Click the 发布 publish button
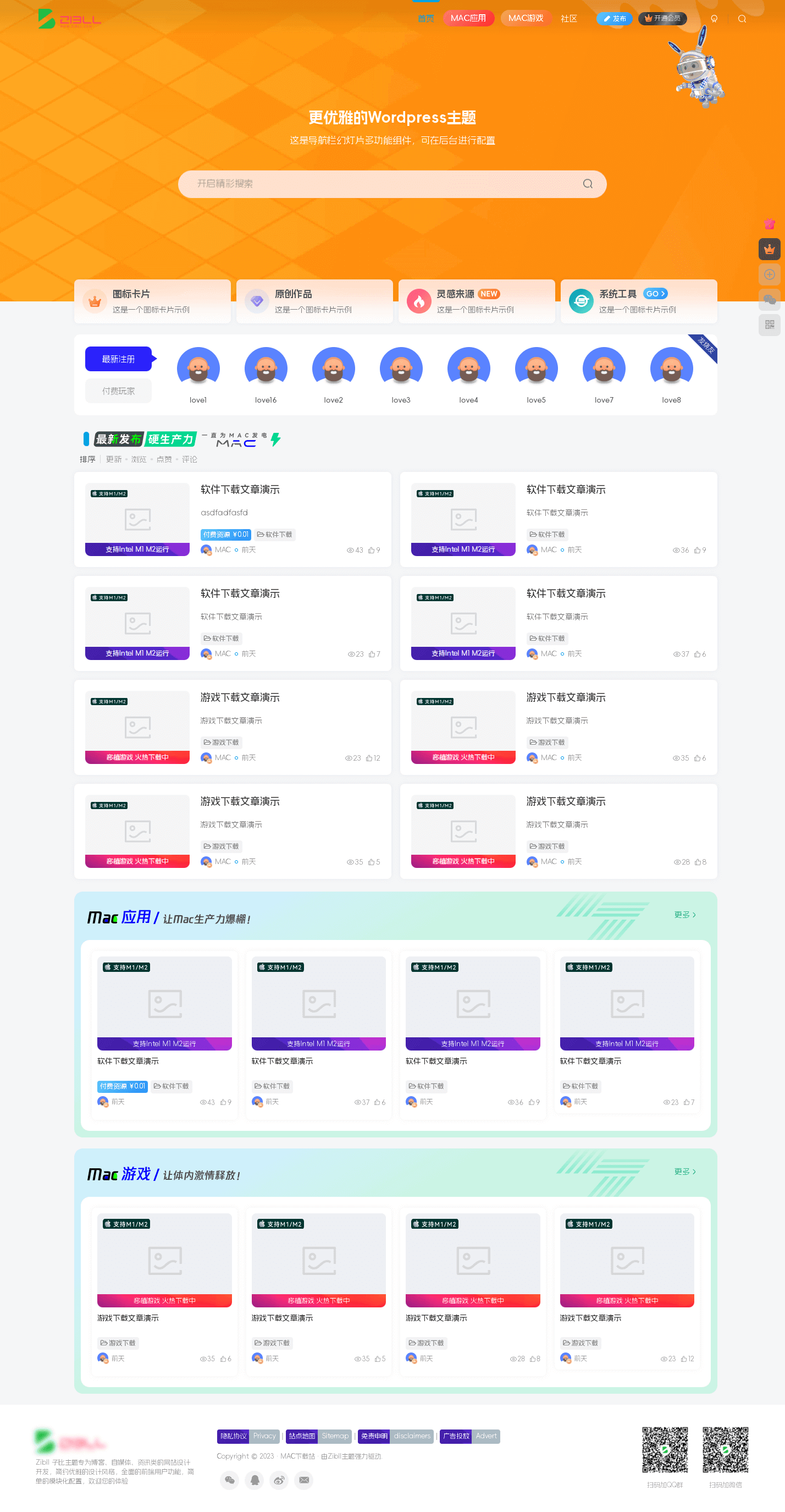This screenshot has height=1512, width=785. 614,19
